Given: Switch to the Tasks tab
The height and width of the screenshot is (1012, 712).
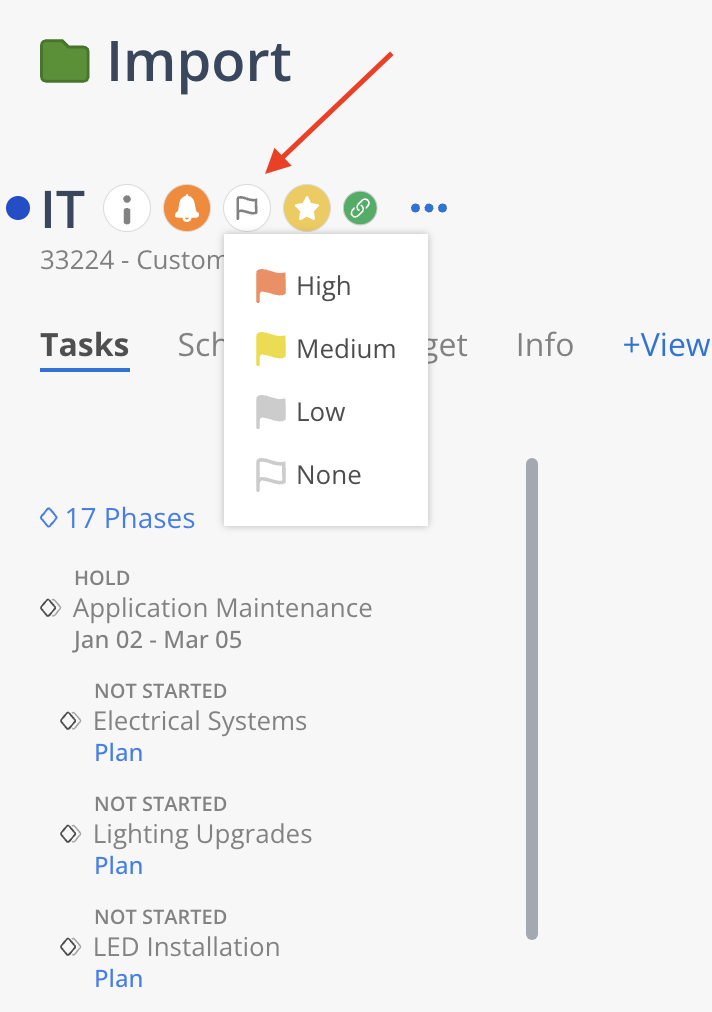Looking at the screenshot, I should pos(85,346).
